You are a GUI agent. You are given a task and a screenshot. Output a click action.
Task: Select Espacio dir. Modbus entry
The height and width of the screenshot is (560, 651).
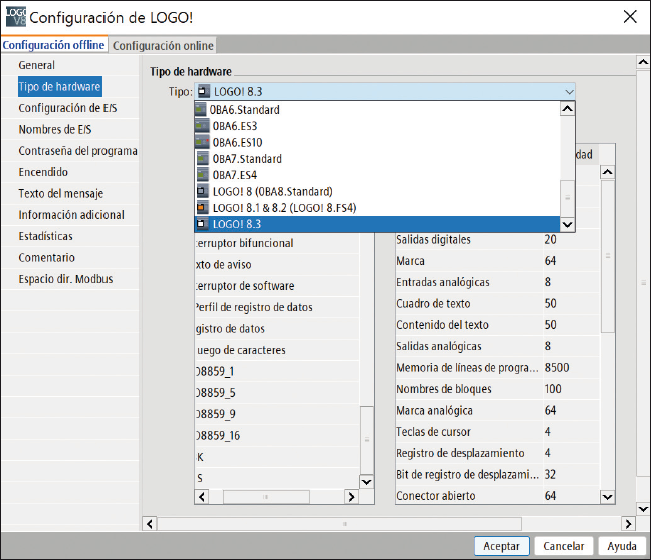click(x=66, y=279)
